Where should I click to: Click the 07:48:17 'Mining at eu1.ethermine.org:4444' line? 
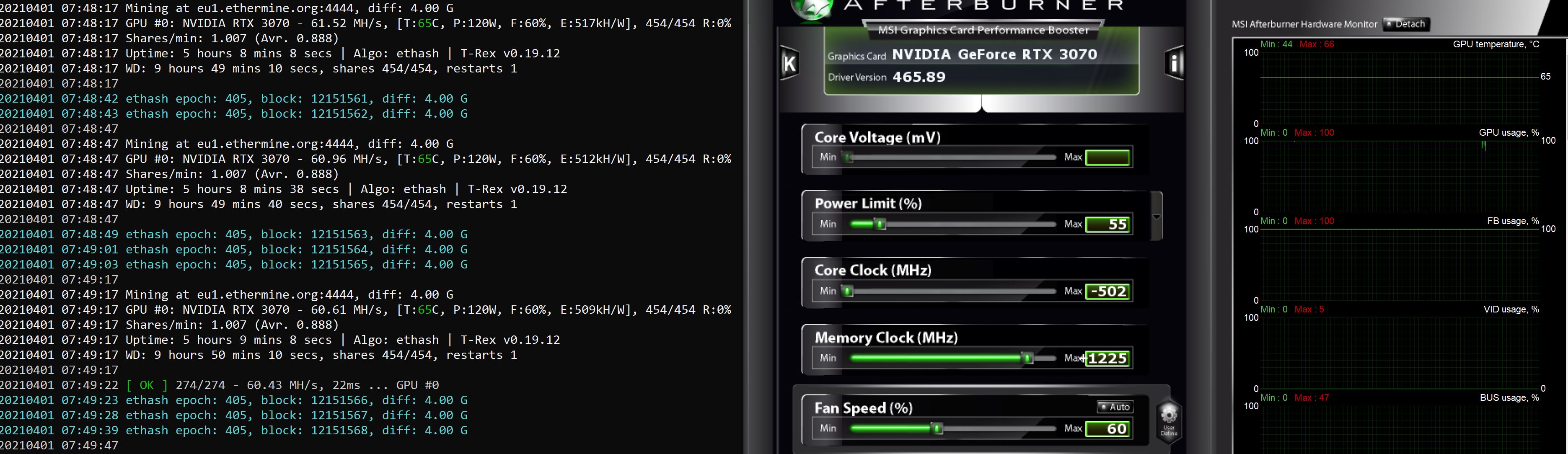[x=226, y=8]
